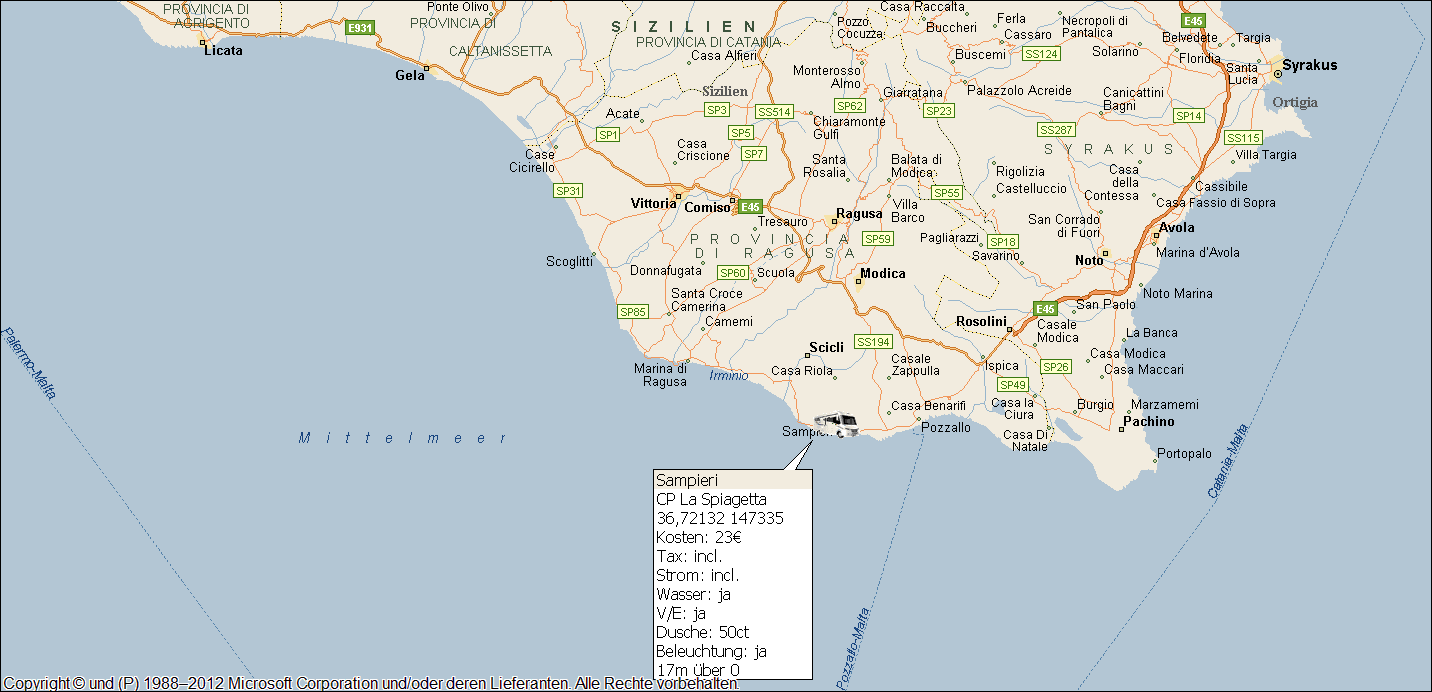Viewport: 1432px width, 692px height.
Task: Select the SP49 road marker near Ispica
Action: (x=1012, y=385)
